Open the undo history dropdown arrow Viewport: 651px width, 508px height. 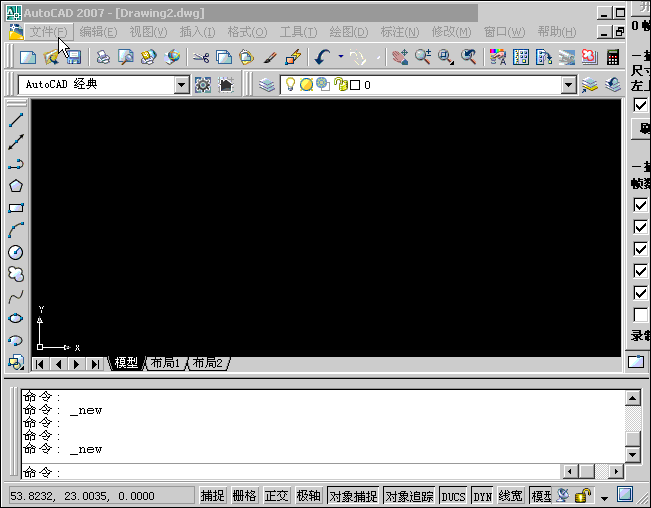pyautogui.click(x=341, y=58)
